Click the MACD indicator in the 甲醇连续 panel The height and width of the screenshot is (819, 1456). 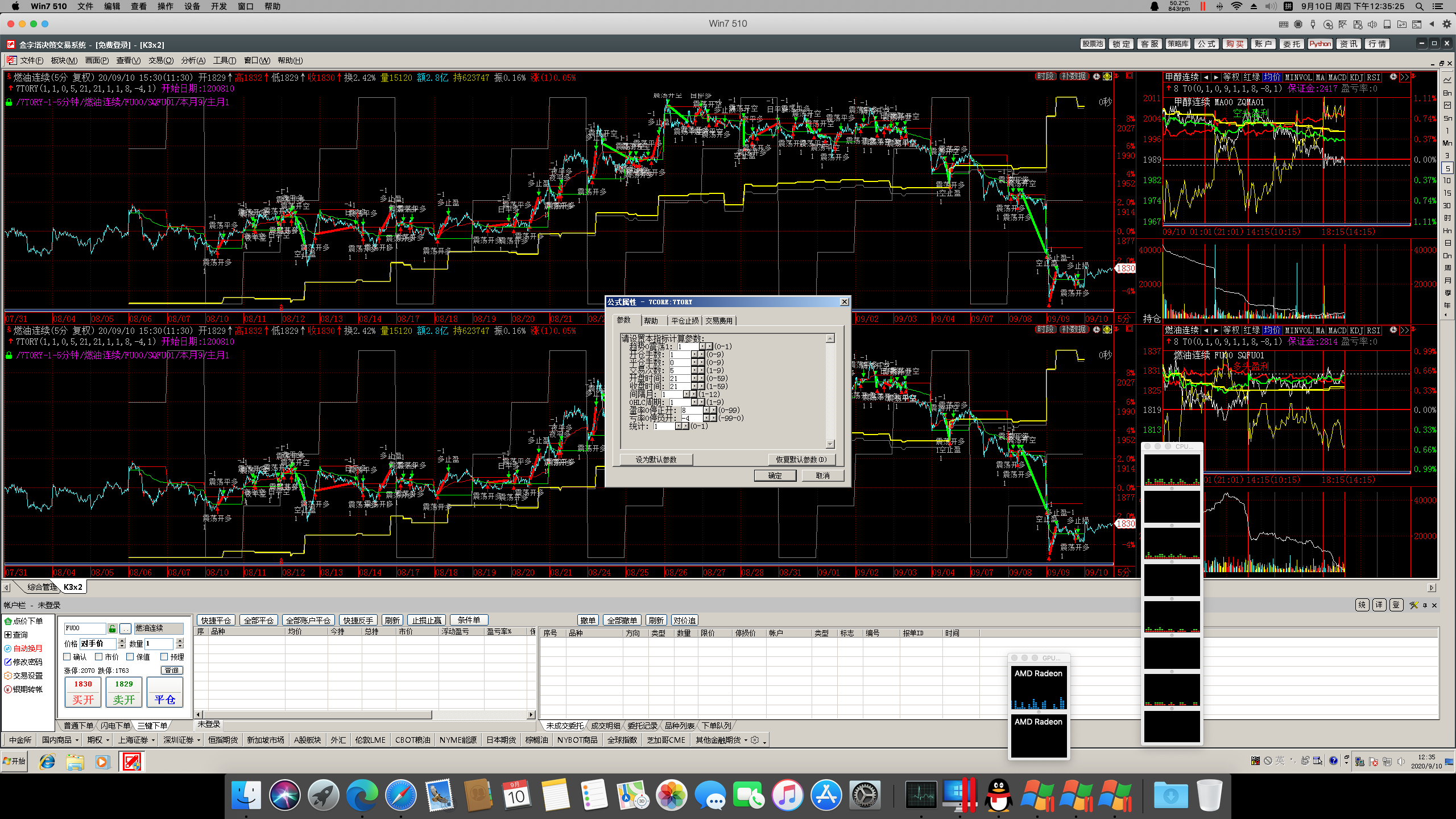pos(1337,77)
